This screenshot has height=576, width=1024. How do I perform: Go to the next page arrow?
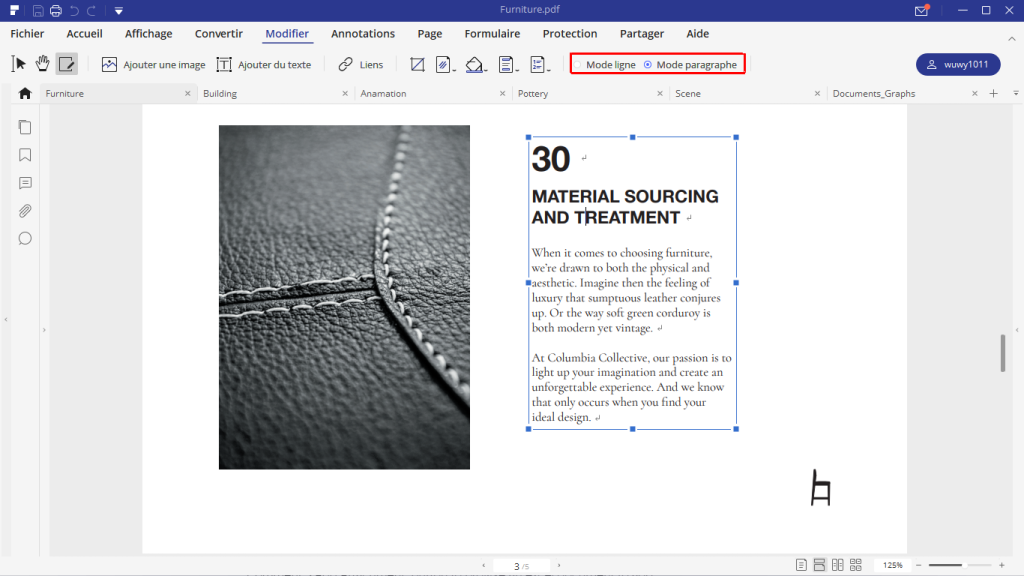[559, 566]
